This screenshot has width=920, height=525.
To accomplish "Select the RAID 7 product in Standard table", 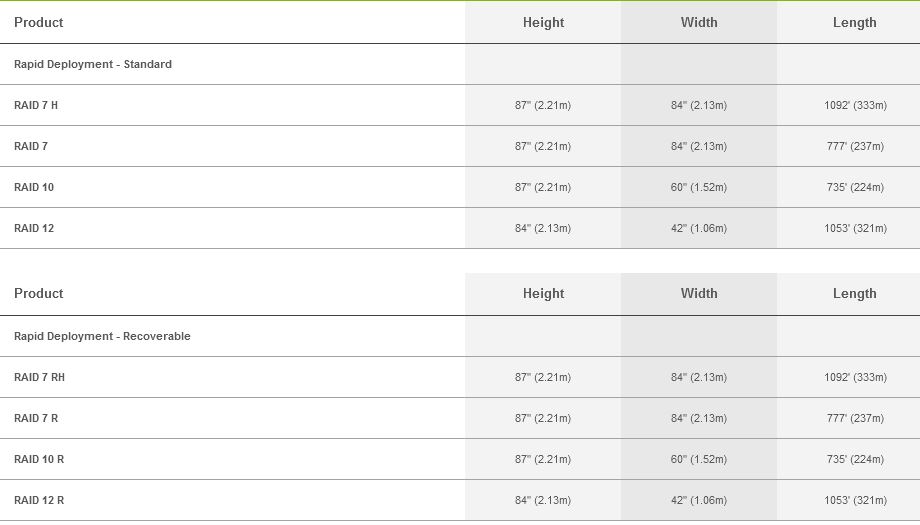I will pyautogui.click(x=31, y=146).
